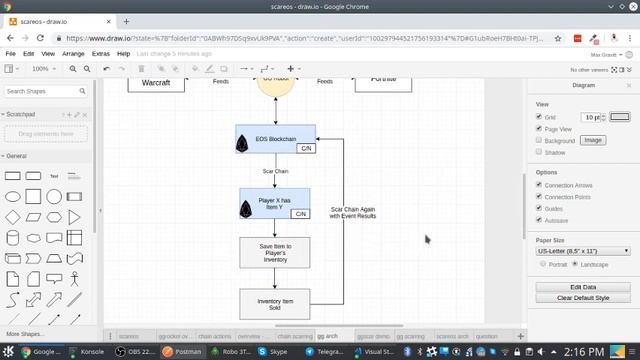This screenshot has width=640, height=360.
Task: Click the delete trash icon
Action: pyautogui.click(x=141, y=69)
